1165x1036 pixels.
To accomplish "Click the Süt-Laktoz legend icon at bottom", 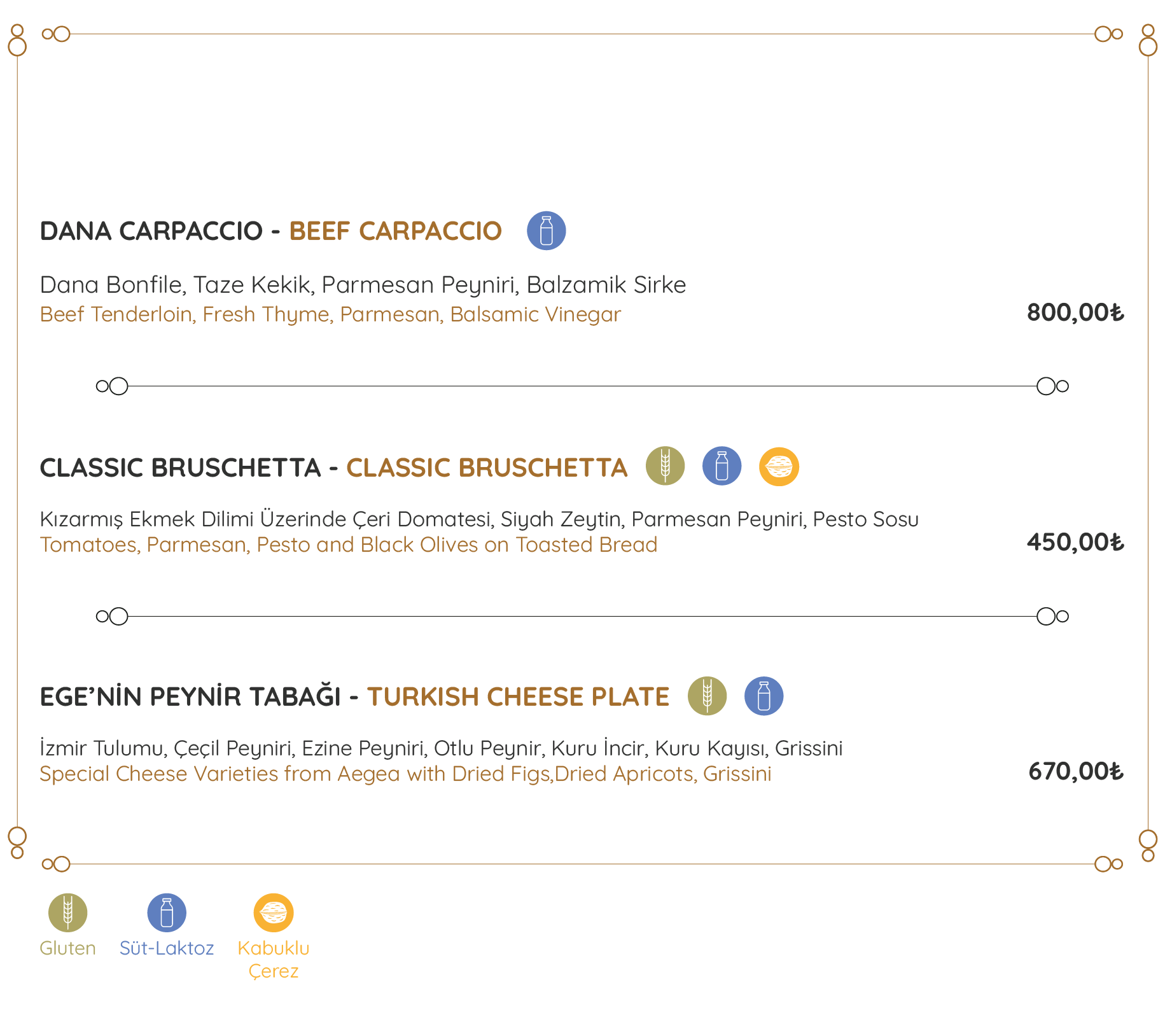I will tap(167, 913).
